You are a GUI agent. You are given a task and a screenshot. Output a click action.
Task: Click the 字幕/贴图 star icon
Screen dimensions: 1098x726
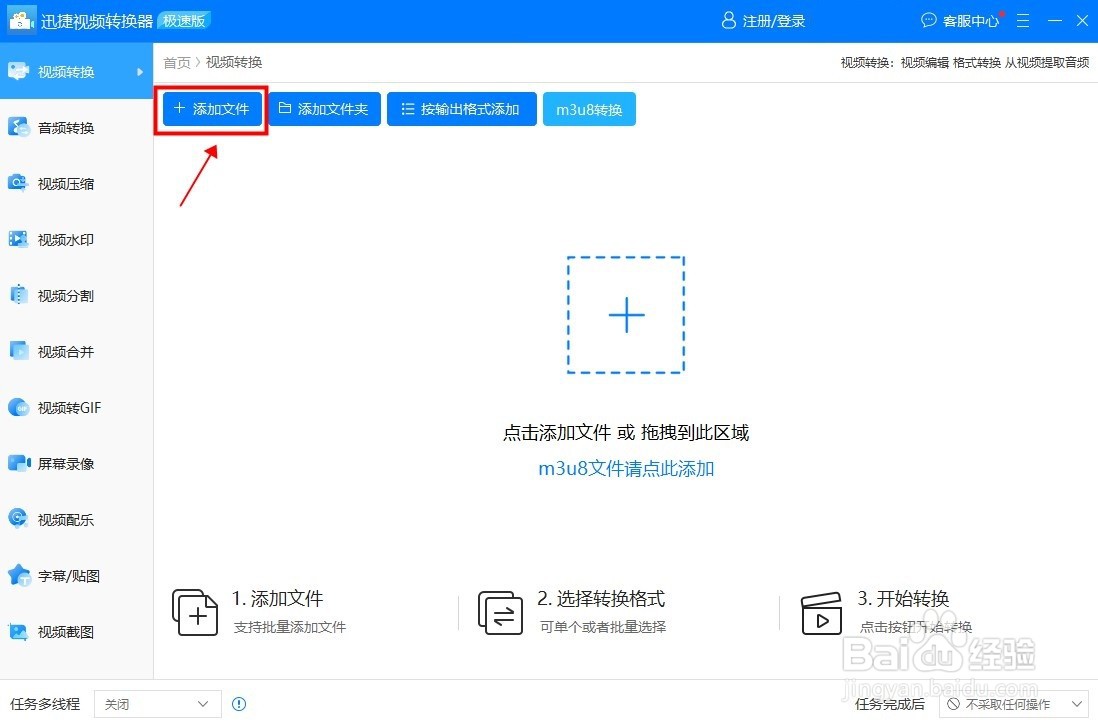(x=19, y=575)
